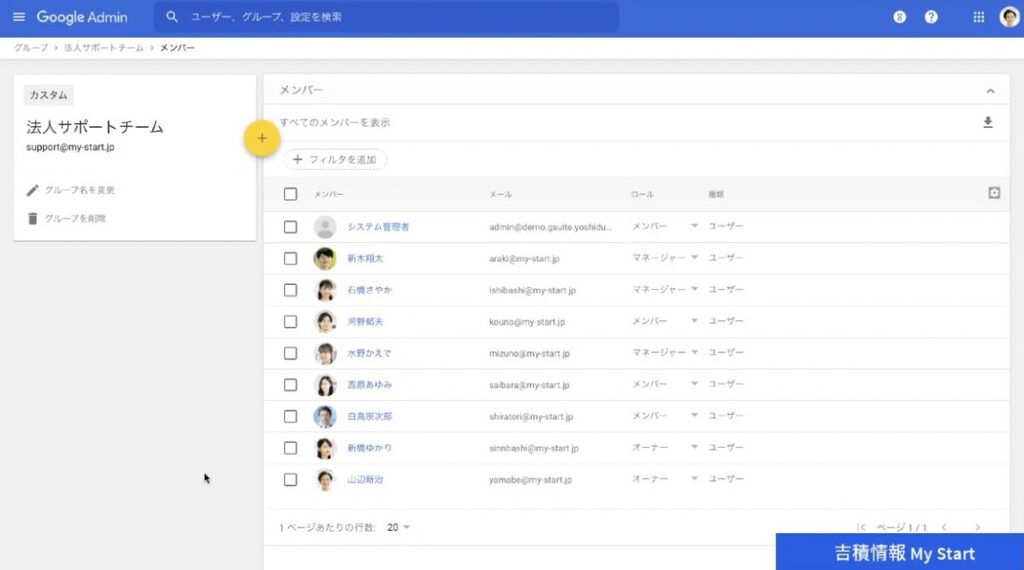The height and width of the screenshot is (570, 1024).
Task: Go to the next page arrow
Action: [978, 527]
